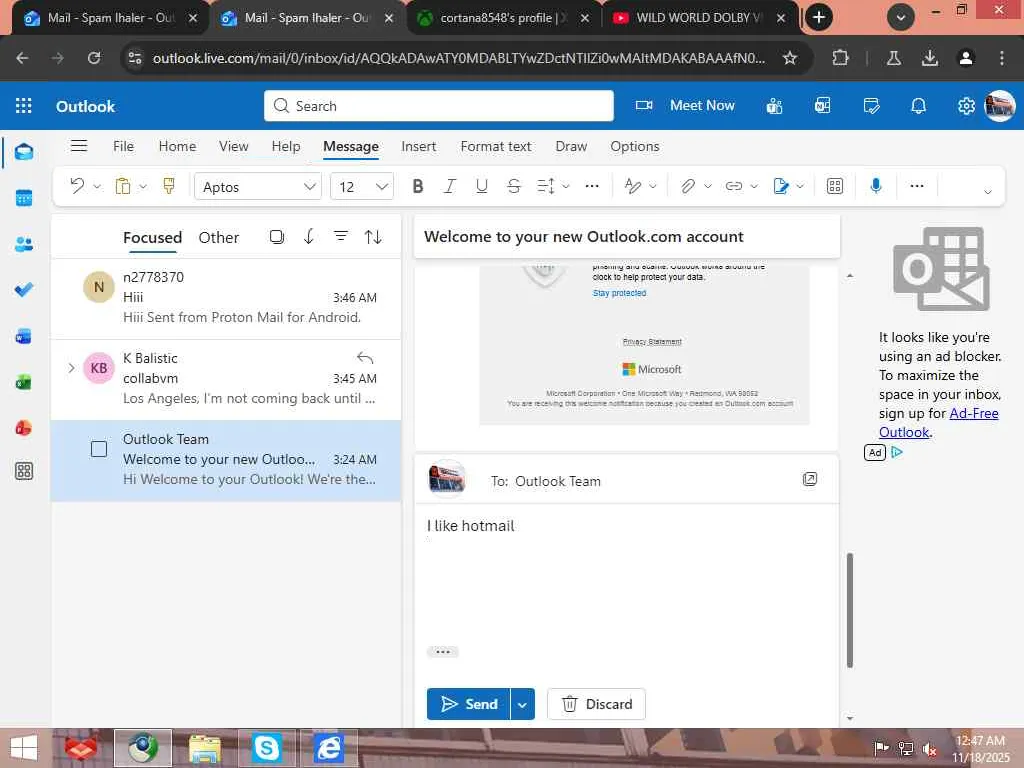Discard the reply draft
The height and width of the screenshot is (768, 1024).
click(596, 704)
